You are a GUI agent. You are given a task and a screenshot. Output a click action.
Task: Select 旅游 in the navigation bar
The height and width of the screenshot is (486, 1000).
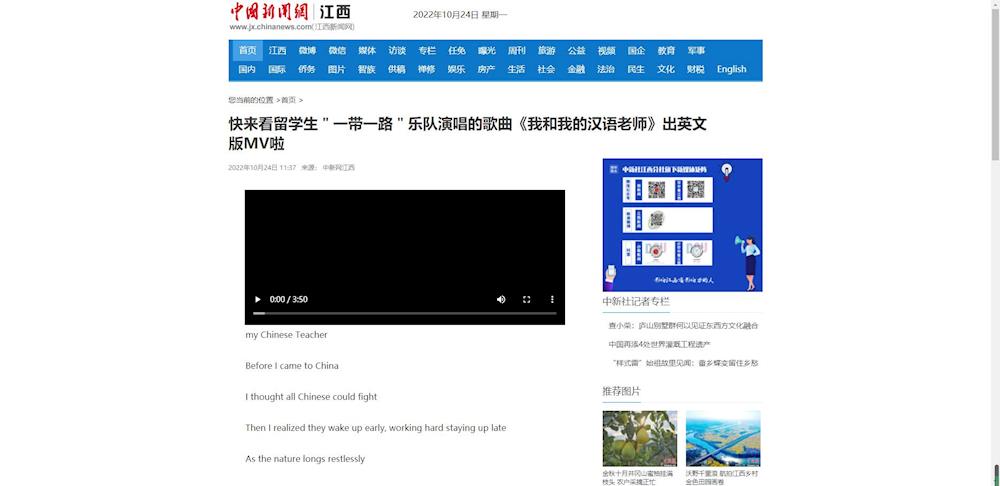[546, 51]
